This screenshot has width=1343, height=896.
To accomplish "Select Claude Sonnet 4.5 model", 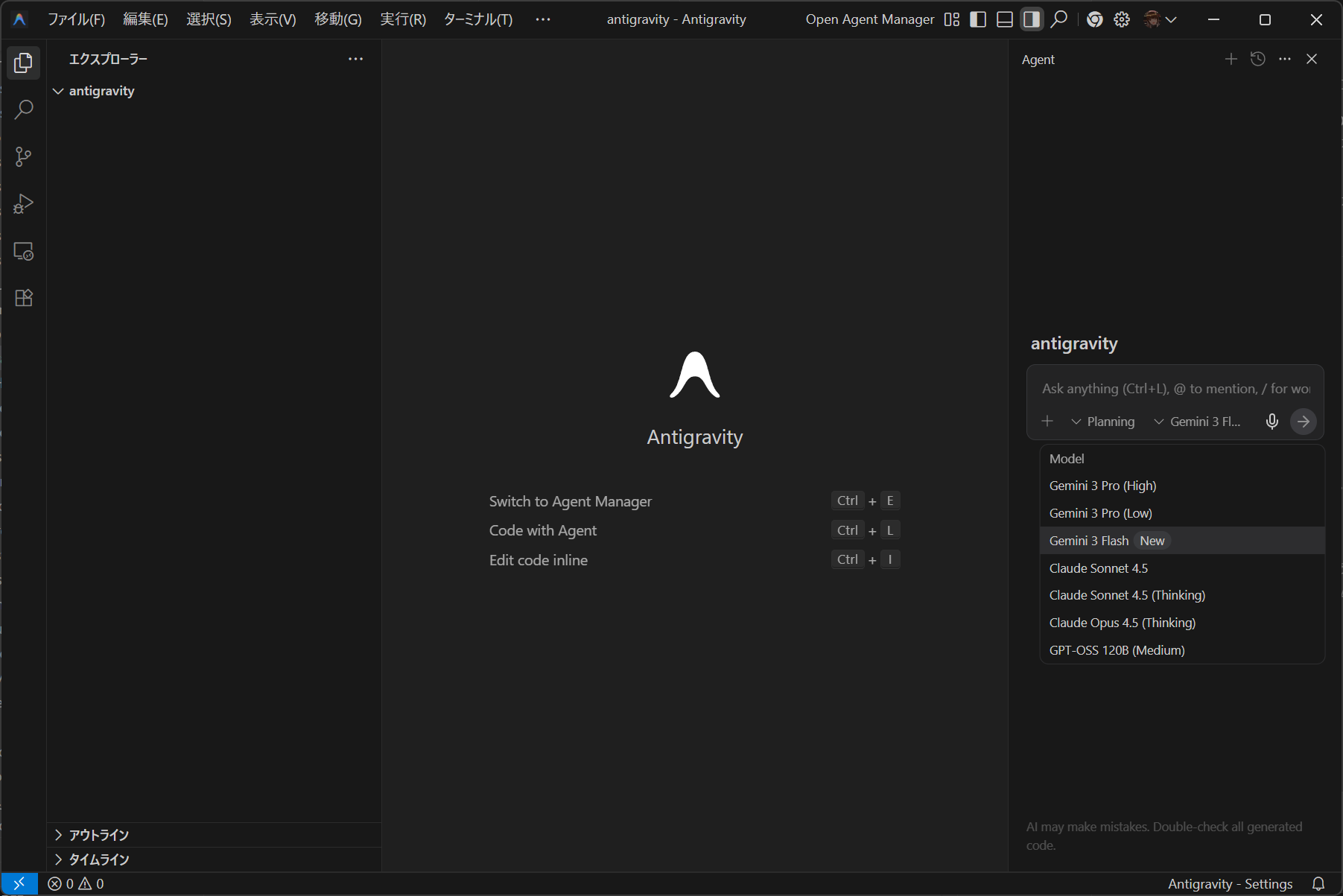I will coord(1182,568).
